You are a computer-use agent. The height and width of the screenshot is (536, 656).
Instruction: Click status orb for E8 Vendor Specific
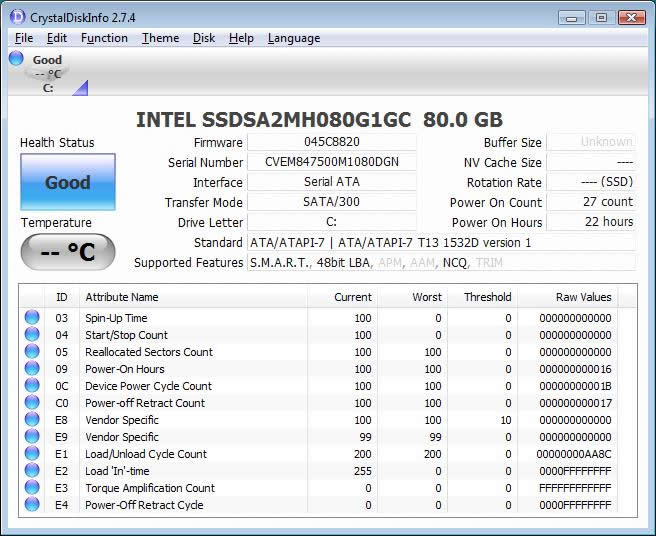(32, 420)
